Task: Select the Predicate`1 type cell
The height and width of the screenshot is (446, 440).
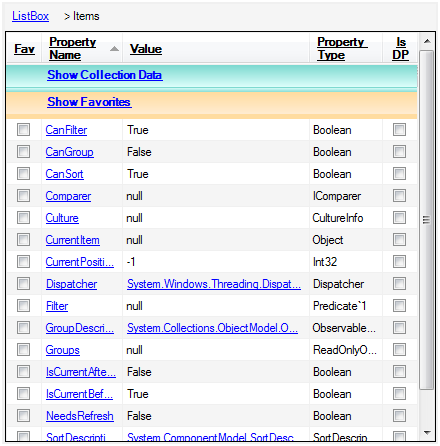Action: coord(340,306)
